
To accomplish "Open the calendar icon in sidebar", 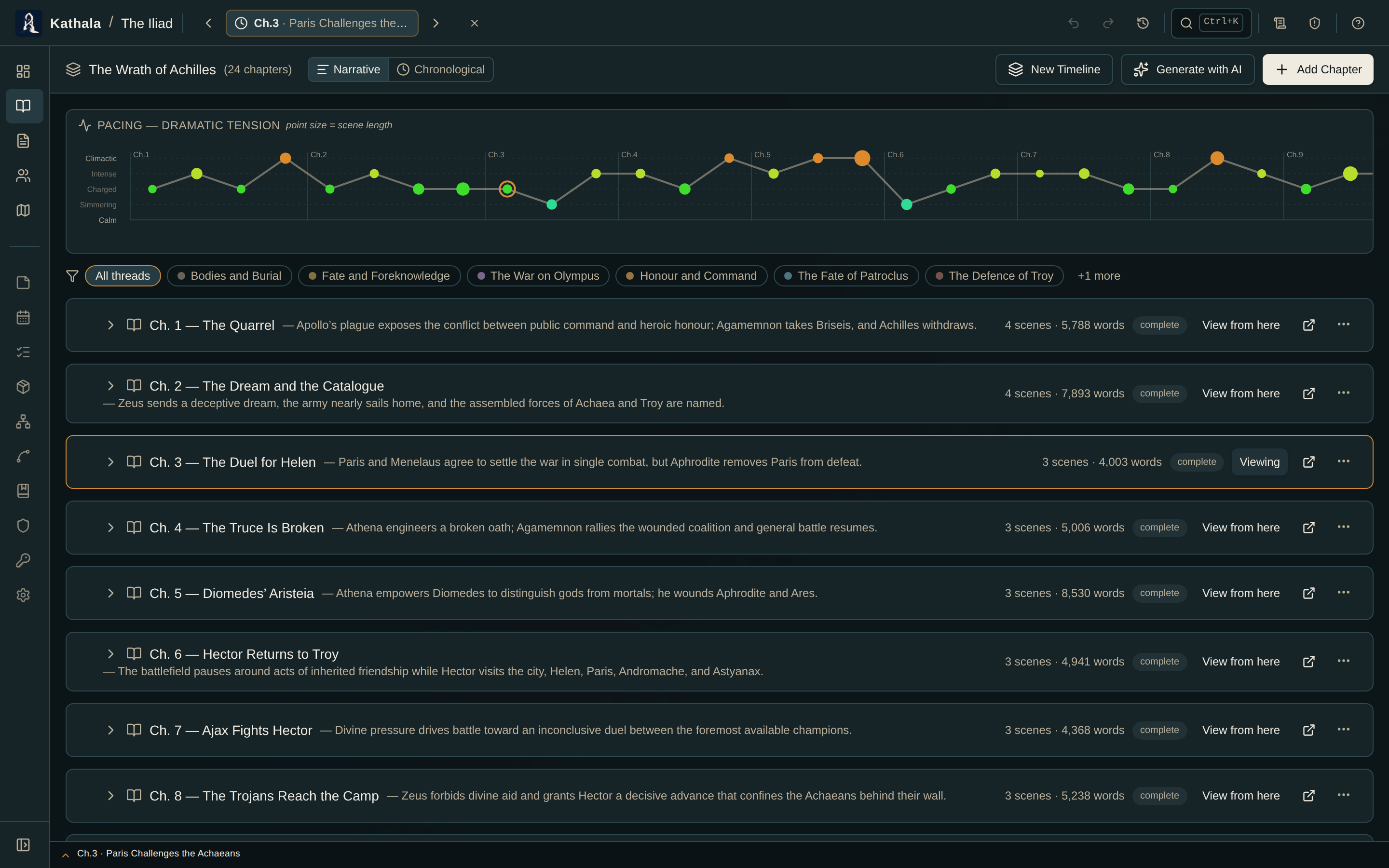I will [x=23, y=317].
